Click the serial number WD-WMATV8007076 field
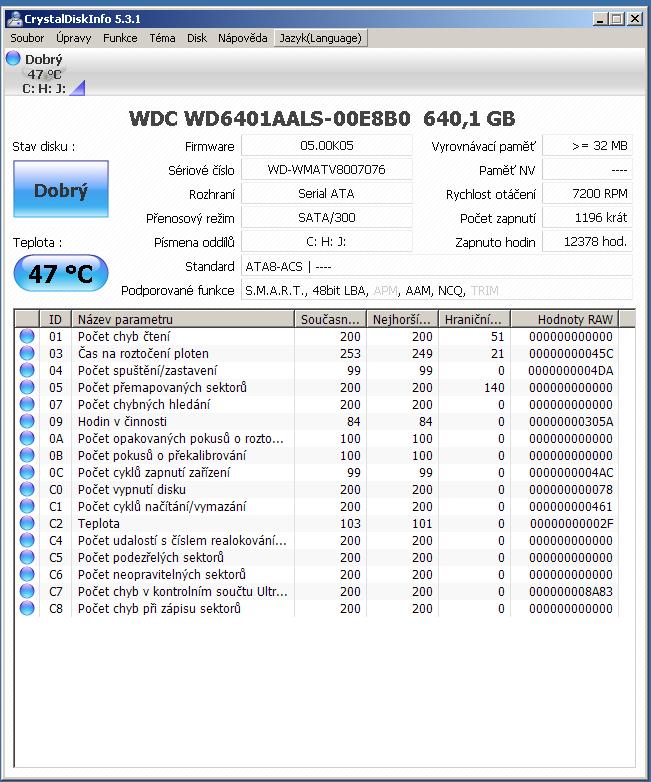This screenshot has width=651, height=782. click(x=327, y=170)
